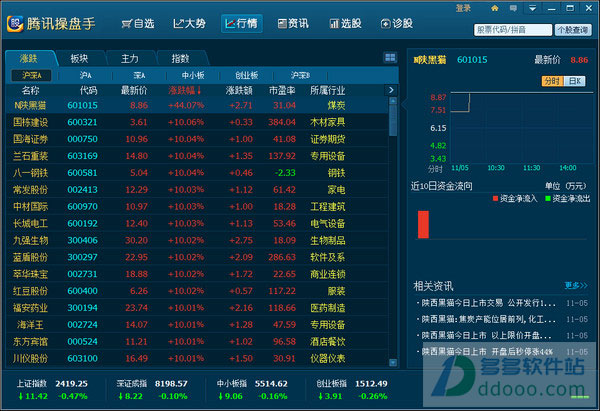Click the home icon in title bar

495,8
